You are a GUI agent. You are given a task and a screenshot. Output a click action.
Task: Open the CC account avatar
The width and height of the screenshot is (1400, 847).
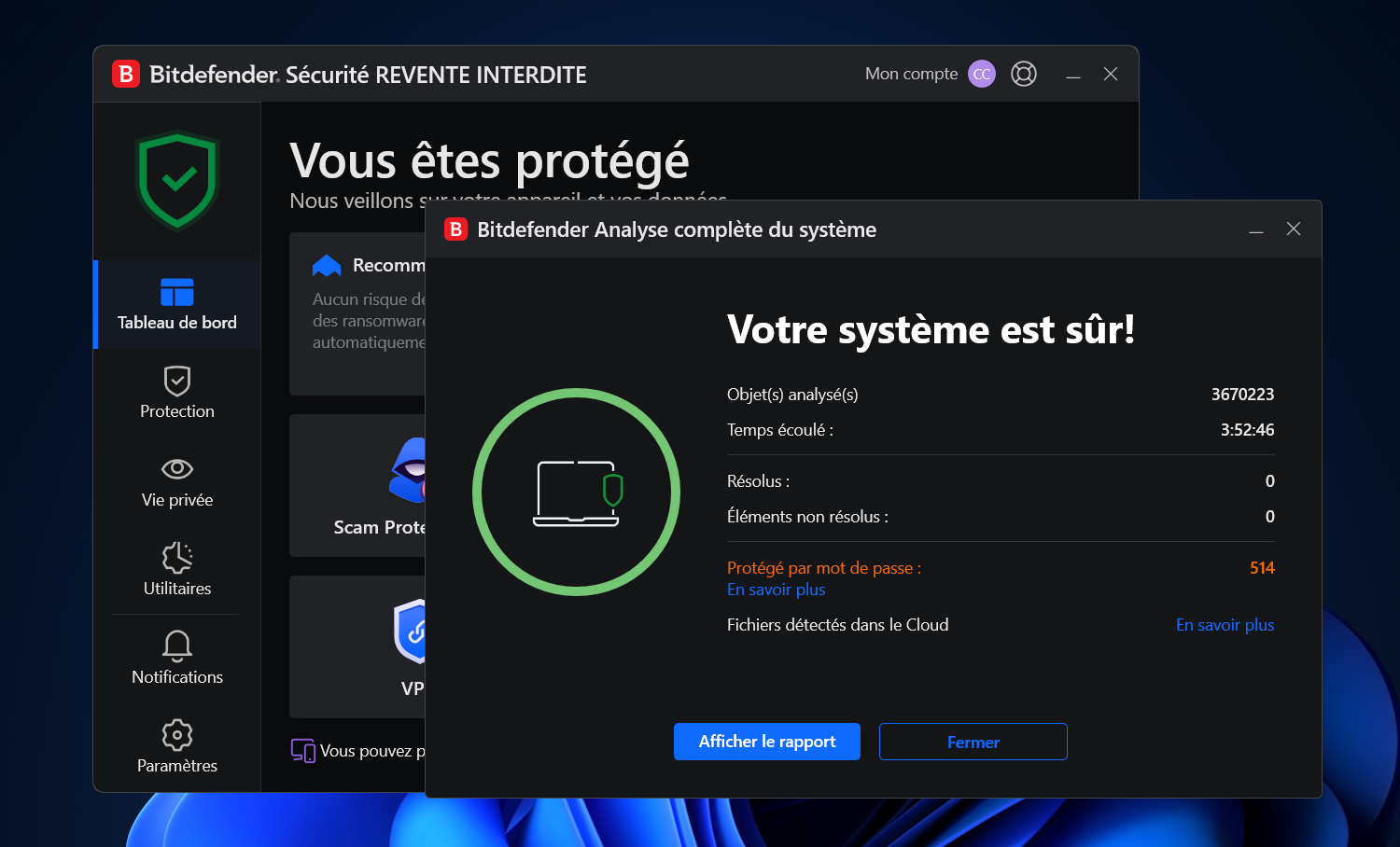[982, 74]
